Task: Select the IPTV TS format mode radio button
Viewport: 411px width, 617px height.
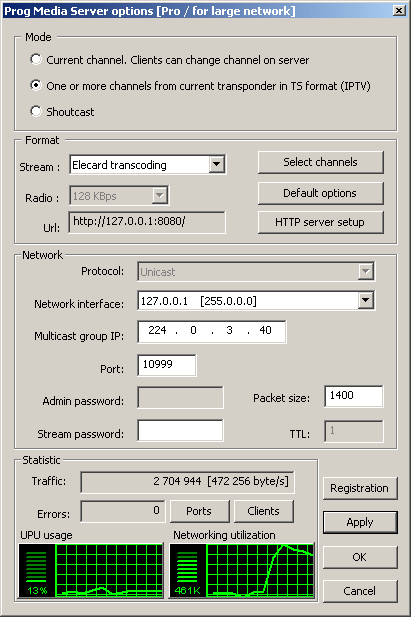Action: [x=36, y=85]
